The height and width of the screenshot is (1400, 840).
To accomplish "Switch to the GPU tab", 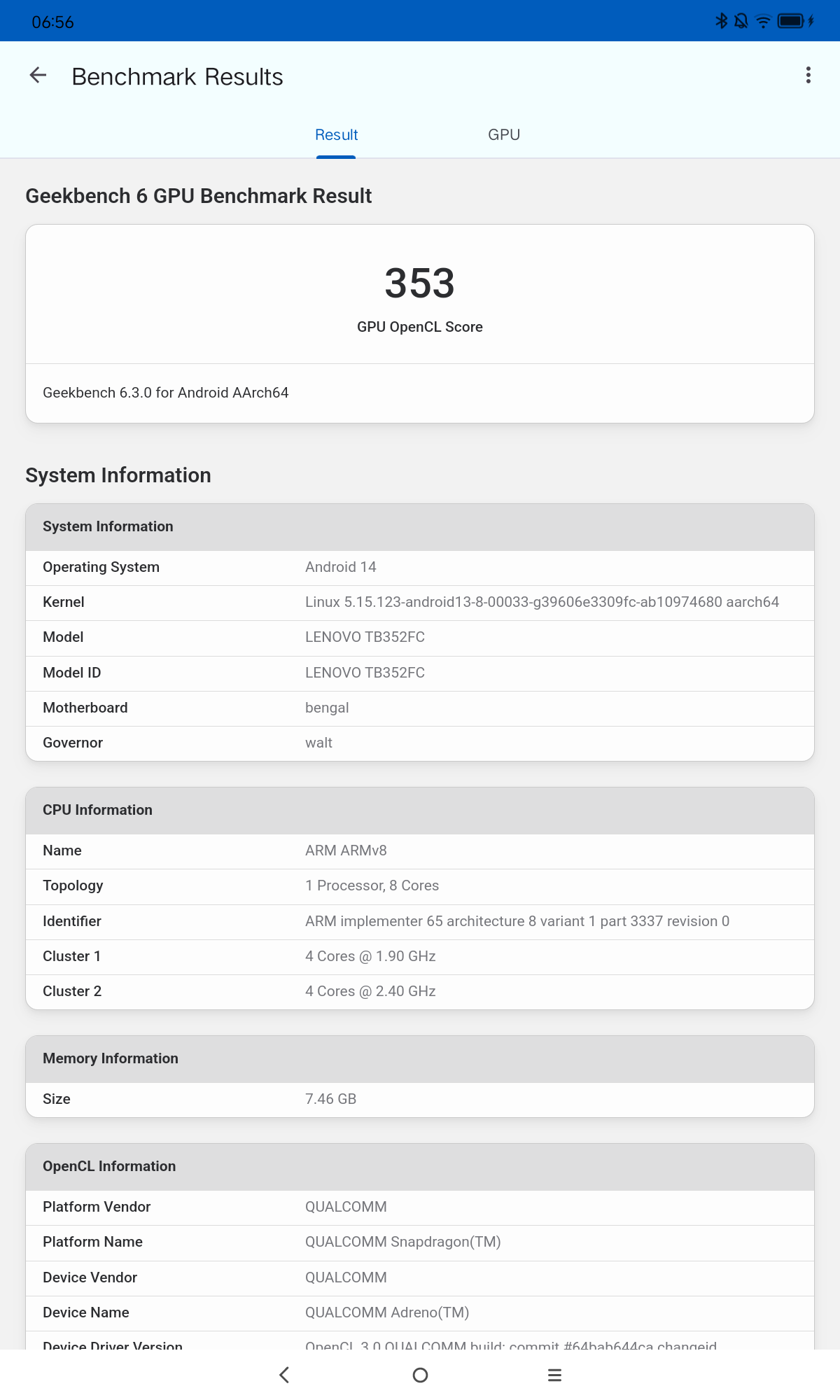I will [504, 134].
